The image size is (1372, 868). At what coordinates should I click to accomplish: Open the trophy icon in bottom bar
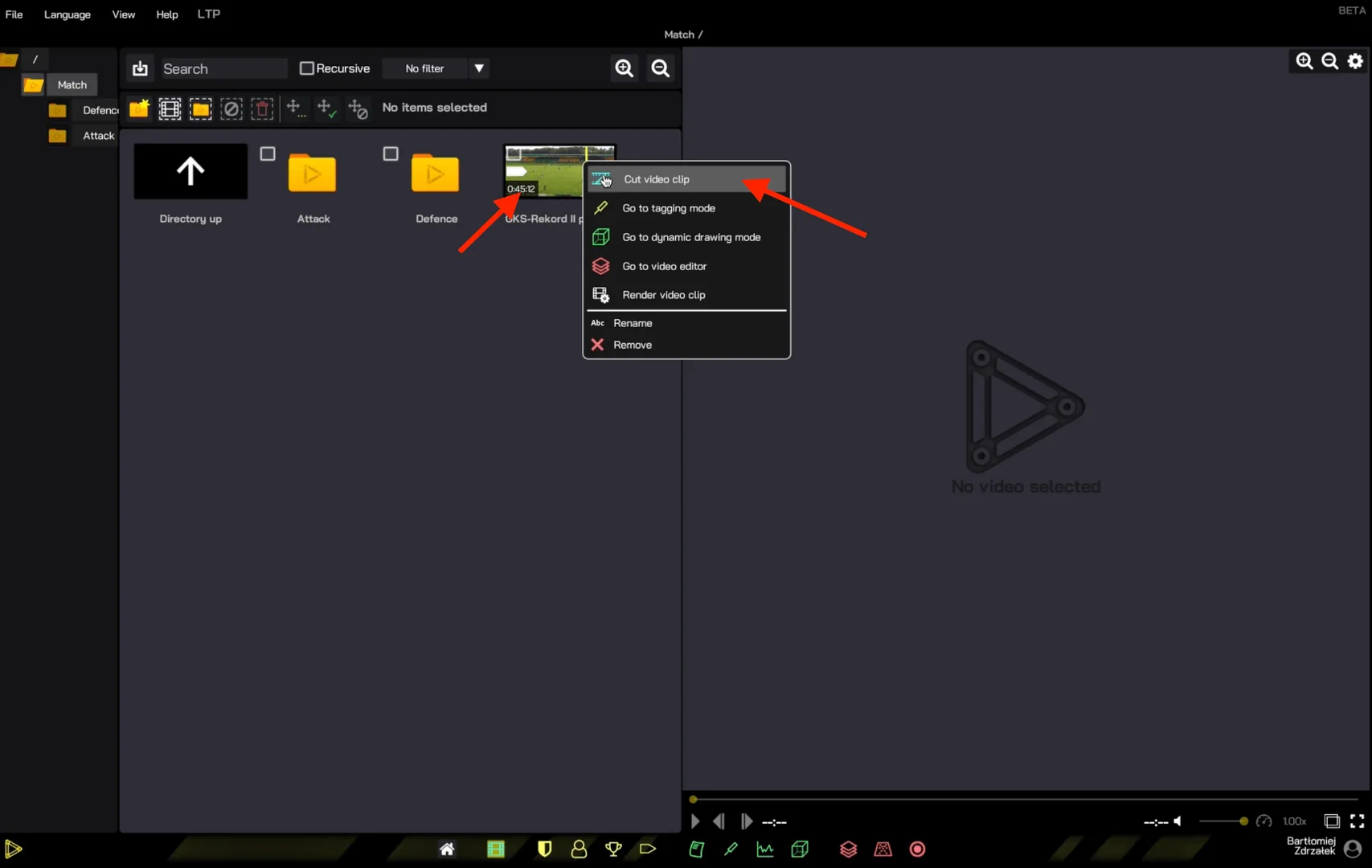[613, 849]
